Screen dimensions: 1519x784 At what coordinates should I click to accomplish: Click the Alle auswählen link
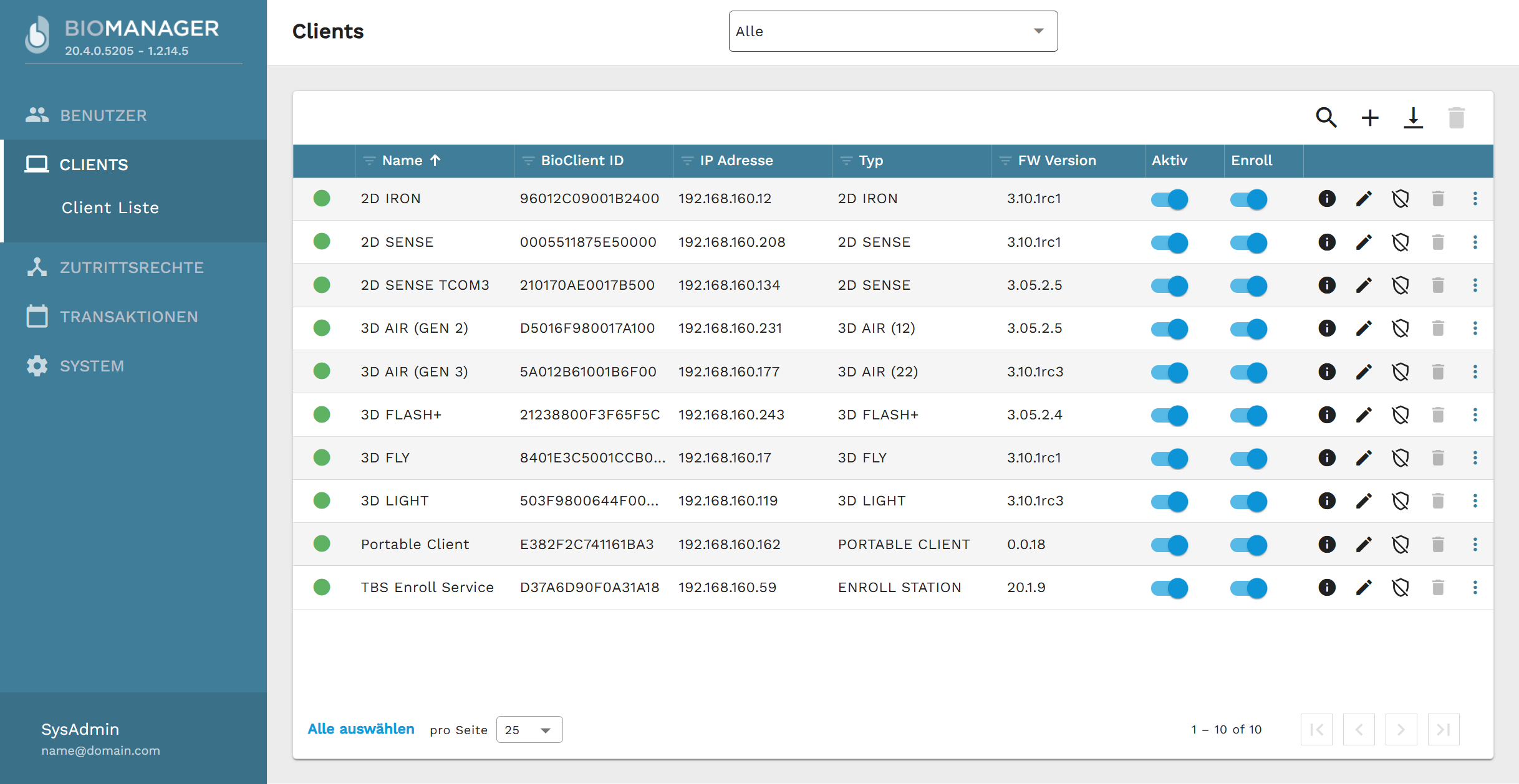pyautogui.click(x=361, y=729)
